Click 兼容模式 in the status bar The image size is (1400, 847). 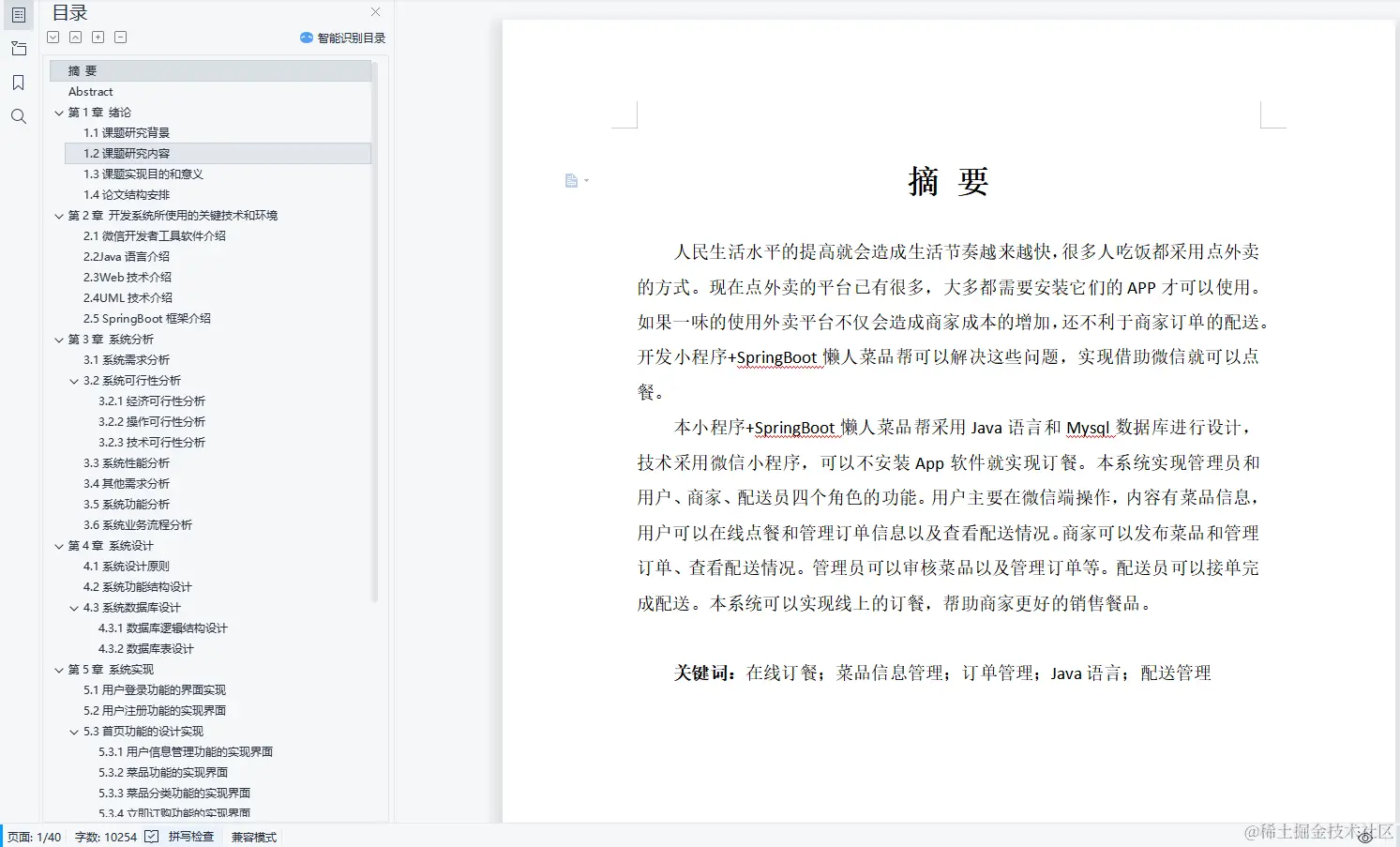[254, 837]
